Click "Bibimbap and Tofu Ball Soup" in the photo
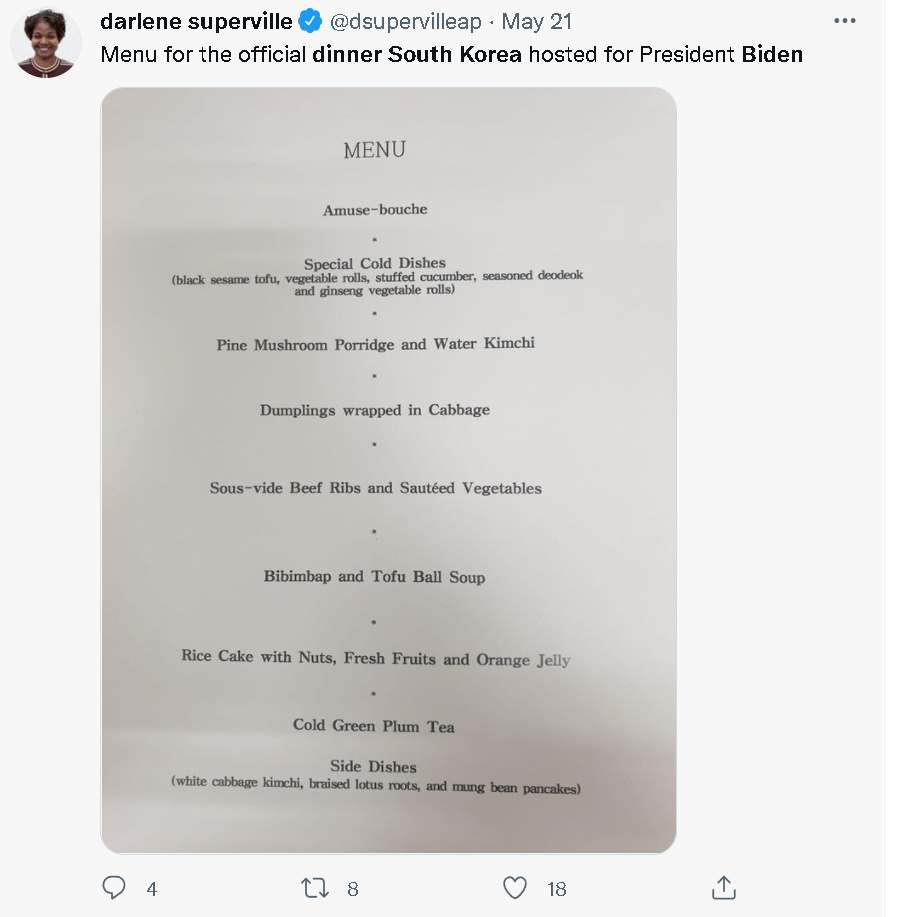 click(374, 577)
